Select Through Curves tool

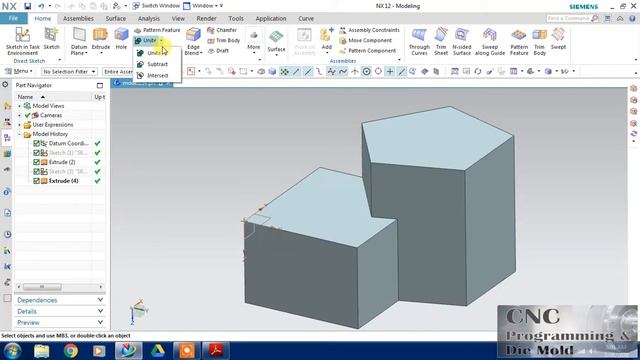(x=419, y=41)
